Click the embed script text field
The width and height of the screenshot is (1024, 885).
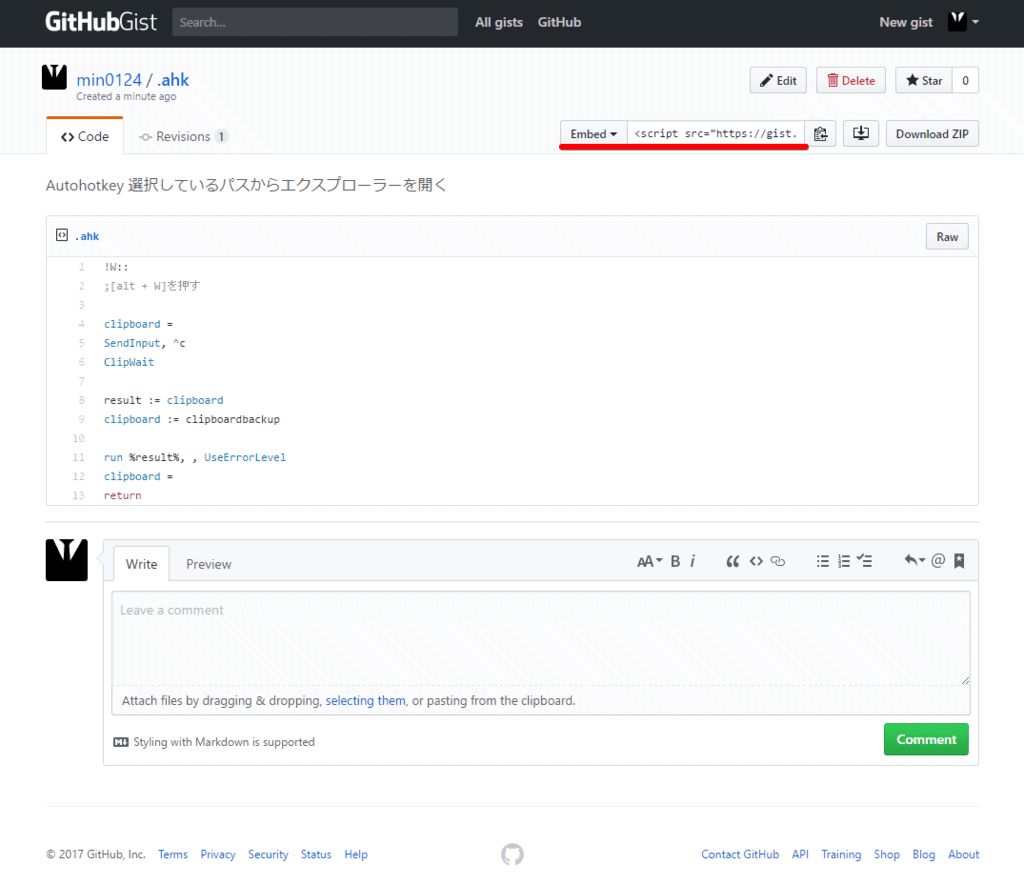(x=716, y=134)
